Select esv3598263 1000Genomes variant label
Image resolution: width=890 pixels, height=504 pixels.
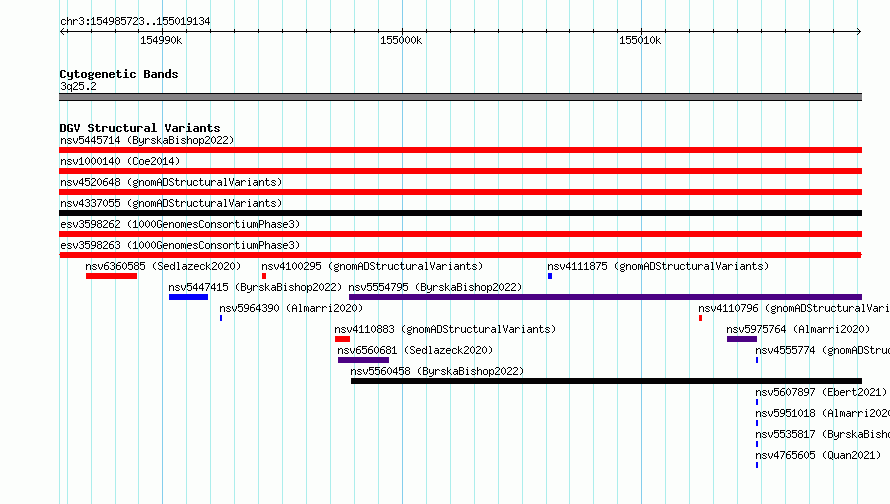click(180, 245)
